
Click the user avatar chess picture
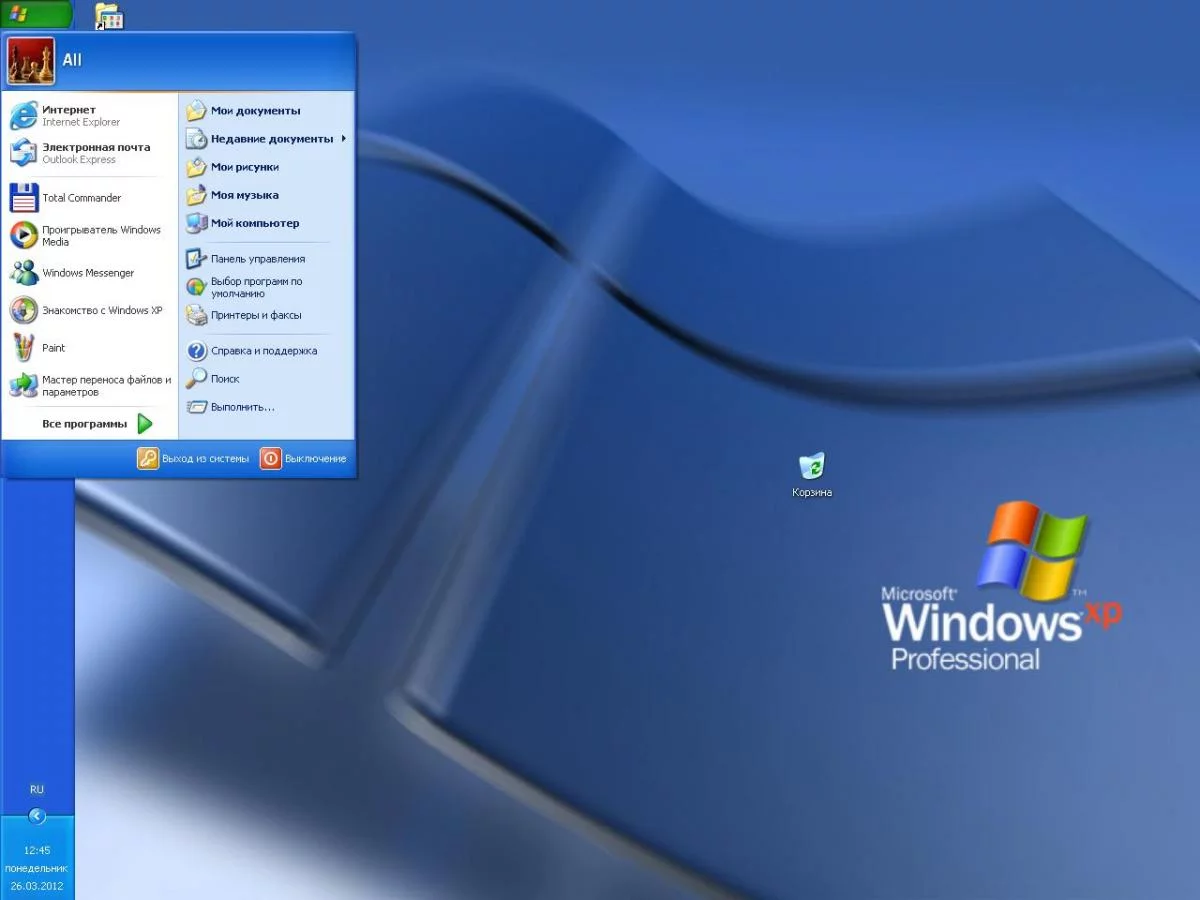point(31,61)
